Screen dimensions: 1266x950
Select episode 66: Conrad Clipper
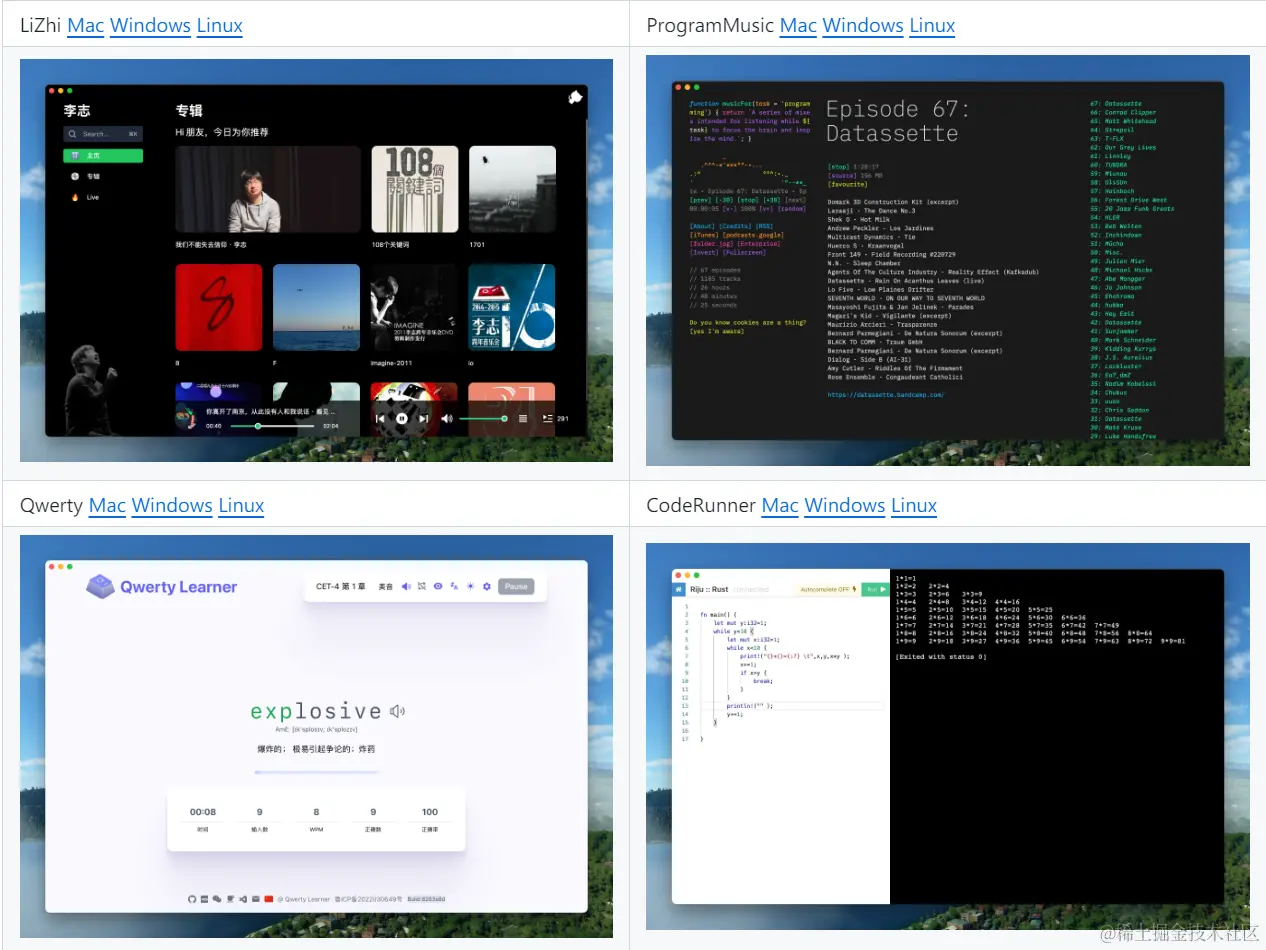1123,113
